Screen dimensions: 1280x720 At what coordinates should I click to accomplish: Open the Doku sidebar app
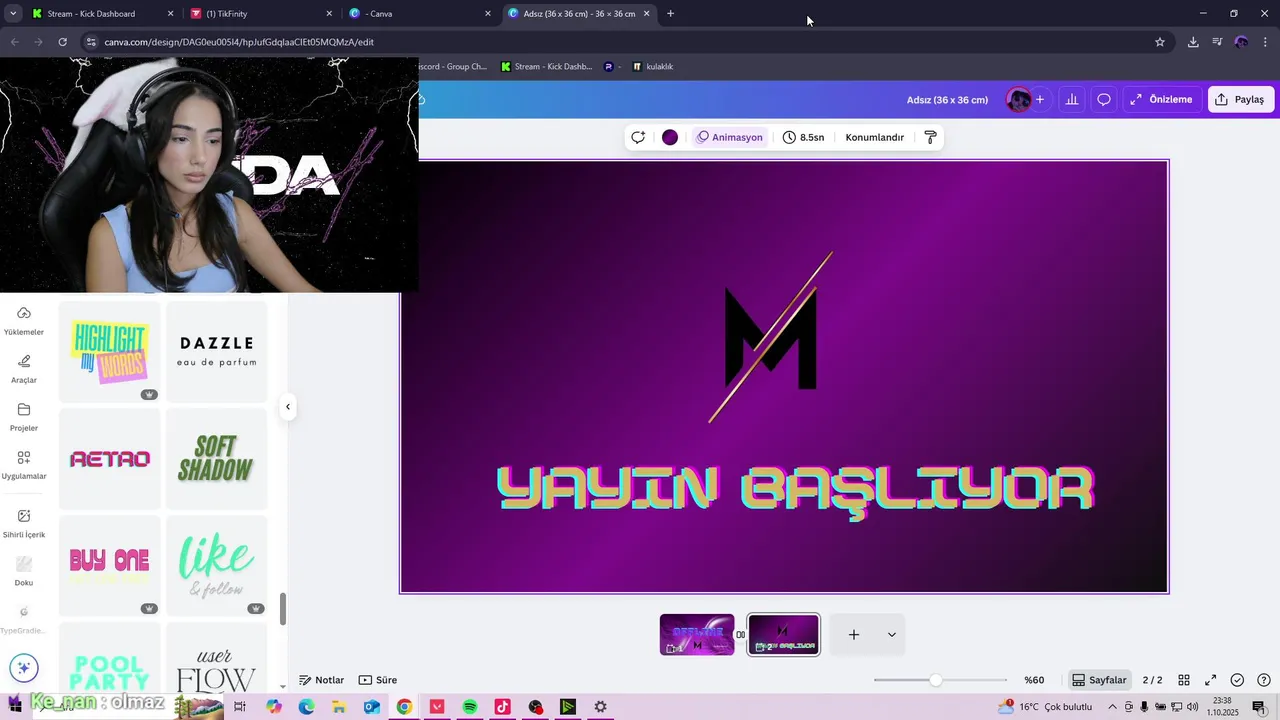pos(24,571)
